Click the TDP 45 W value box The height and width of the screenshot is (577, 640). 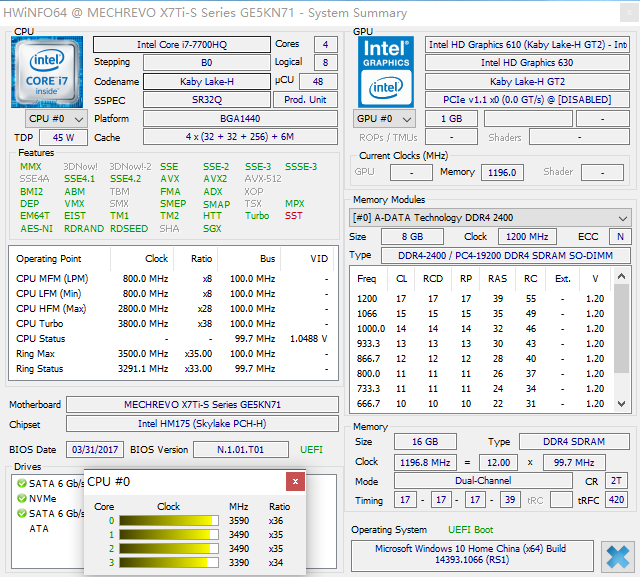63,137
